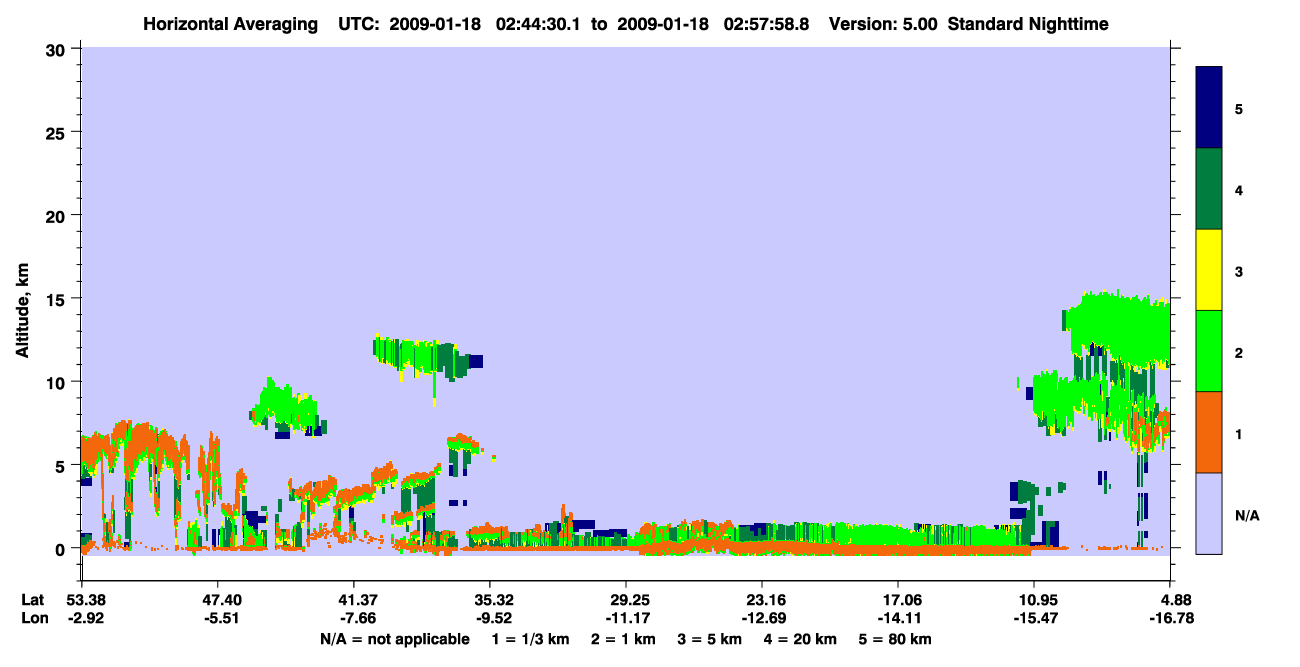Screen dimensions: 1300x667
Task: Click 'Version: 5.00' in the title
Action: (x=881, y=23)
